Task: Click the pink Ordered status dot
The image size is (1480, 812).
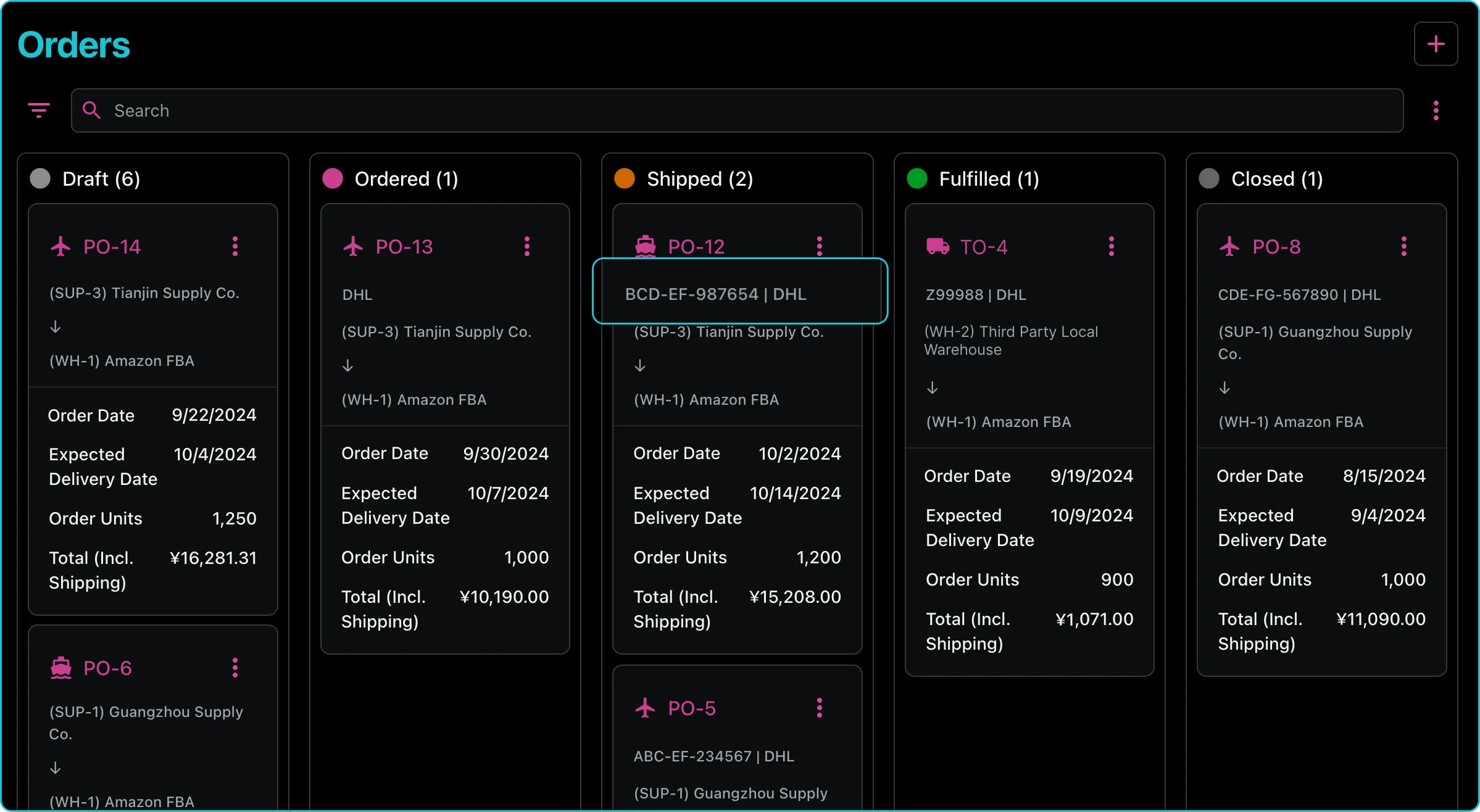Action: click(333, 179)
